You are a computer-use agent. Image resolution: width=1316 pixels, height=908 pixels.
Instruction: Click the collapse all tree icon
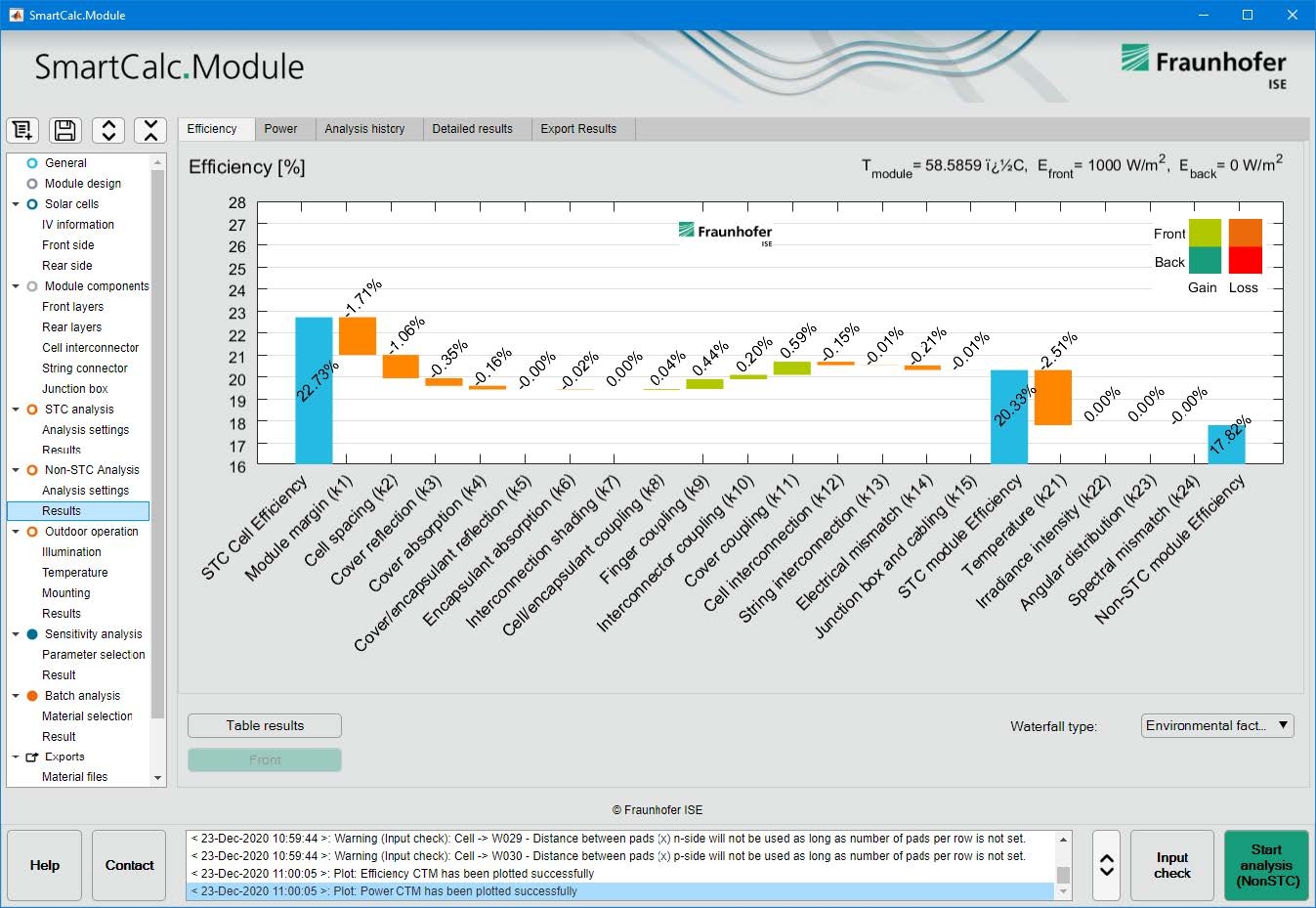(150, 130)
